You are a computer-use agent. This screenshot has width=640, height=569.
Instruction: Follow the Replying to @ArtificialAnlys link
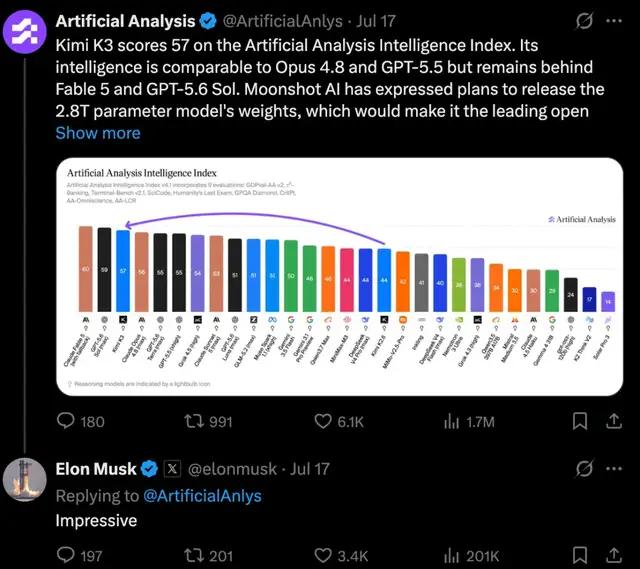[x=202, y=496]
